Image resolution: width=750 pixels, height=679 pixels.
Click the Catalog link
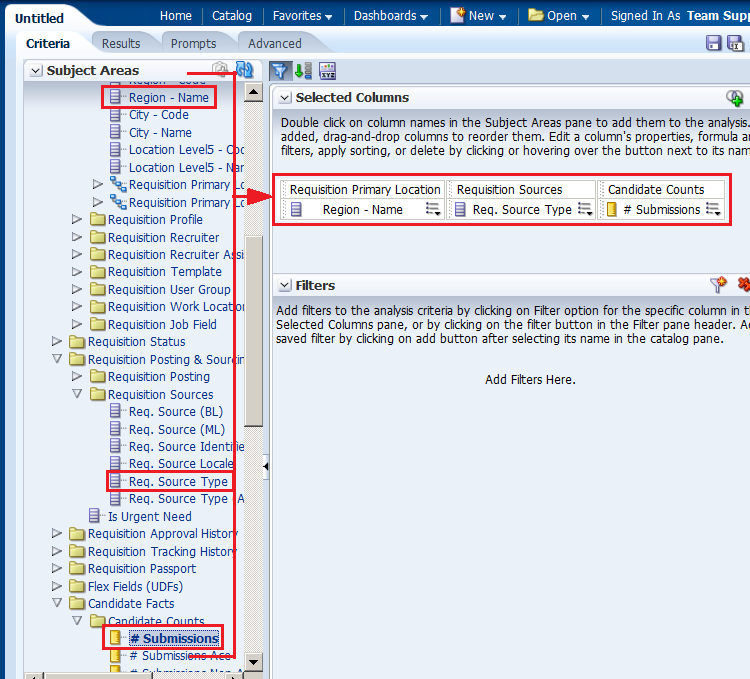(x=232, y=16)
